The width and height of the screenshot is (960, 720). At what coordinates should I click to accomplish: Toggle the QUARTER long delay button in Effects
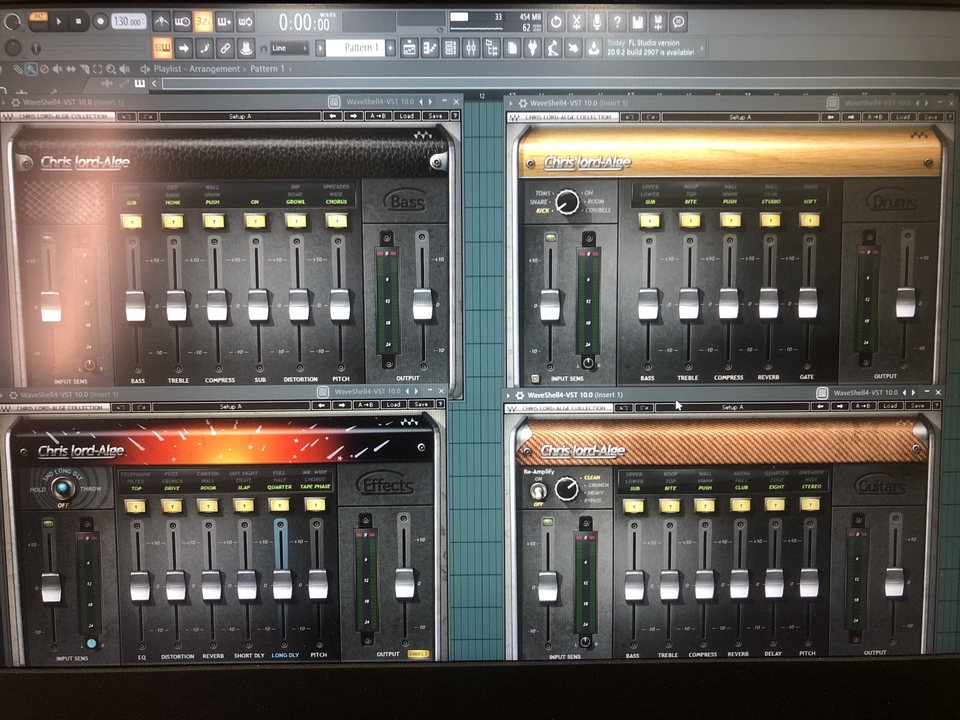pos(279,505)
